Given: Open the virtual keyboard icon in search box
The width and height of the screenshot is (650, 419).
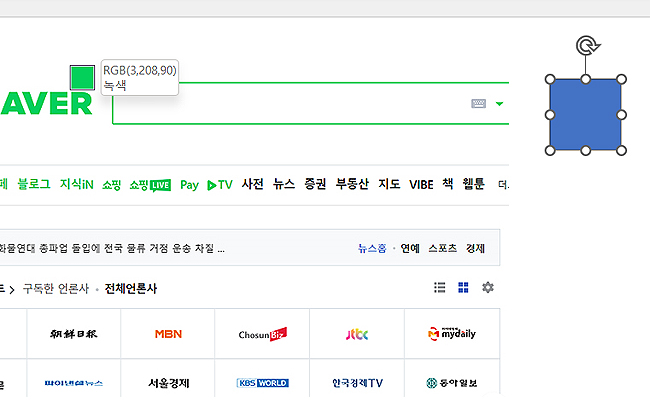Looking at the screenshot, I should [478, 103].
